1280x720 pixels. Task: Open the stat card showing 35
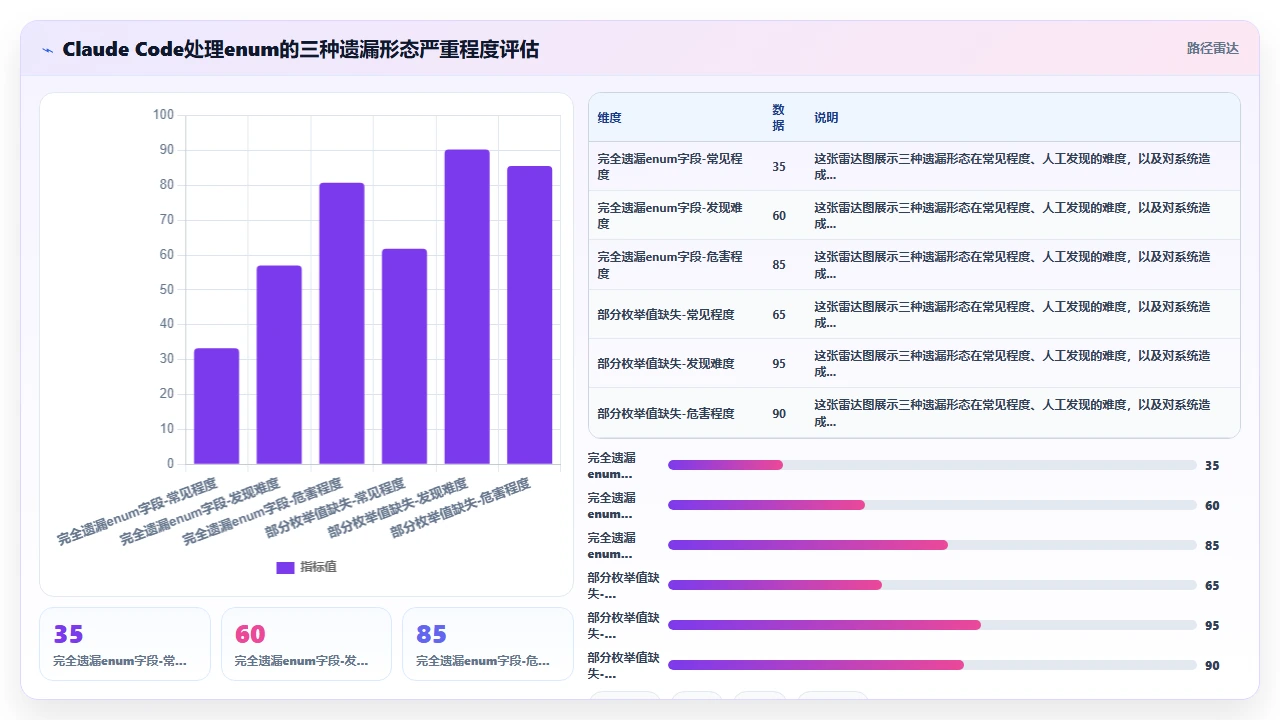125,644
